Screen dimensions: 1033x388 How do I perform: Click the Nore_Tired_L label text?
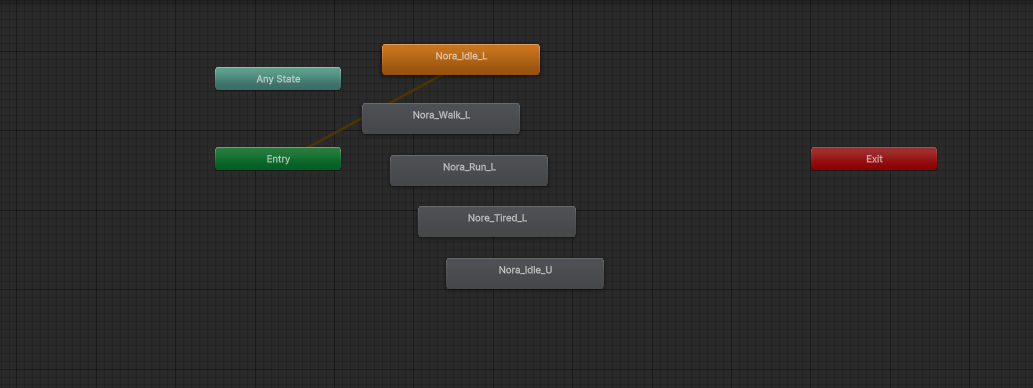pyautogui.click(x=497, y=217)
